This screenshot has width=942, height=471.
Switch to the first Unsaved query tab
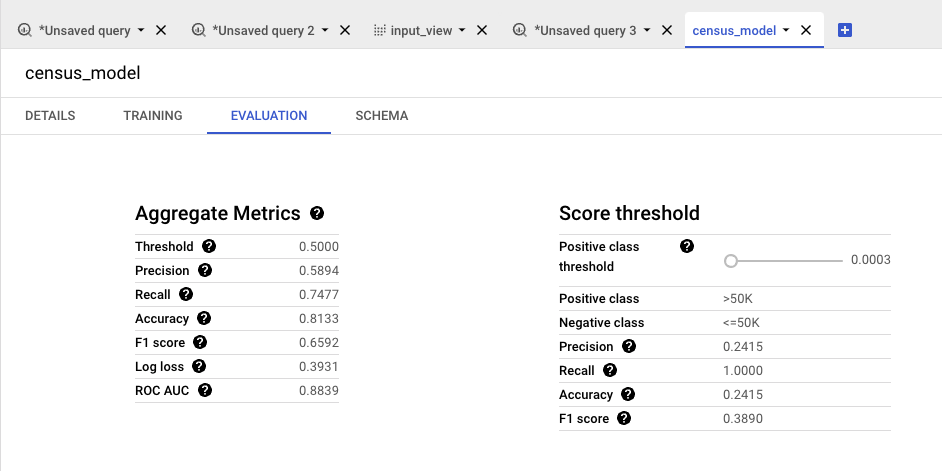click(84, 30)
